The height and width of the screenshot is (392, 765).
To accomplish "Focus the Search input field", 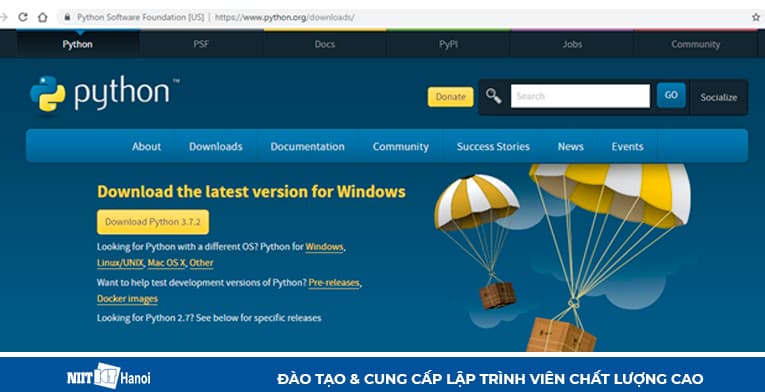I will tap(580, 96).
